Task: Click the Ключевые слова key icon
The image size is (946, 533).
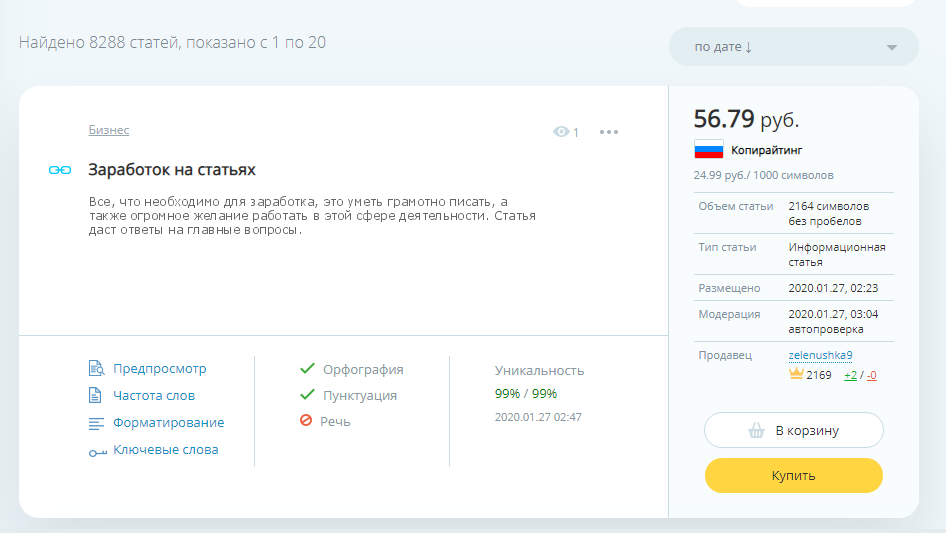Action: click(x=96, y=451)
